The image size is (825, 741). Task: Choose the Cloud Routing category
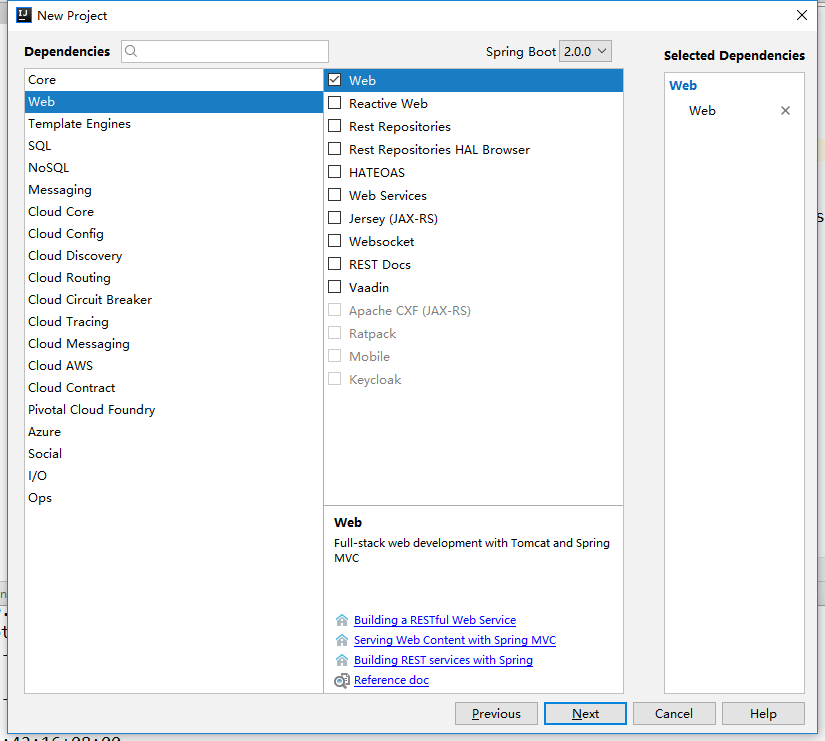[x=174, y=278]
